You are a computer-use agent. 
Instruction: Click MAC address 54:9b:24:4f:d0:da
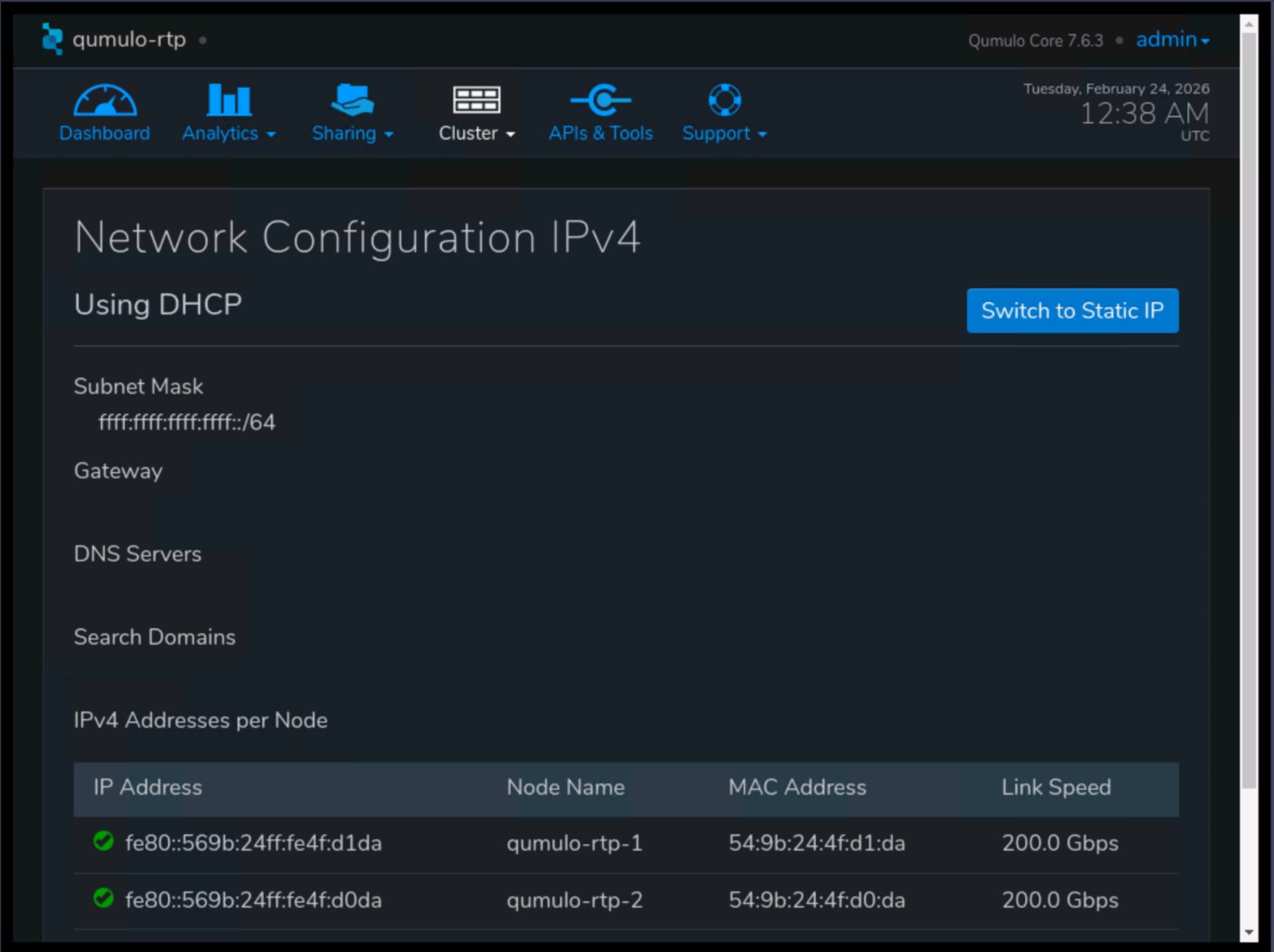tap(817, 900)
